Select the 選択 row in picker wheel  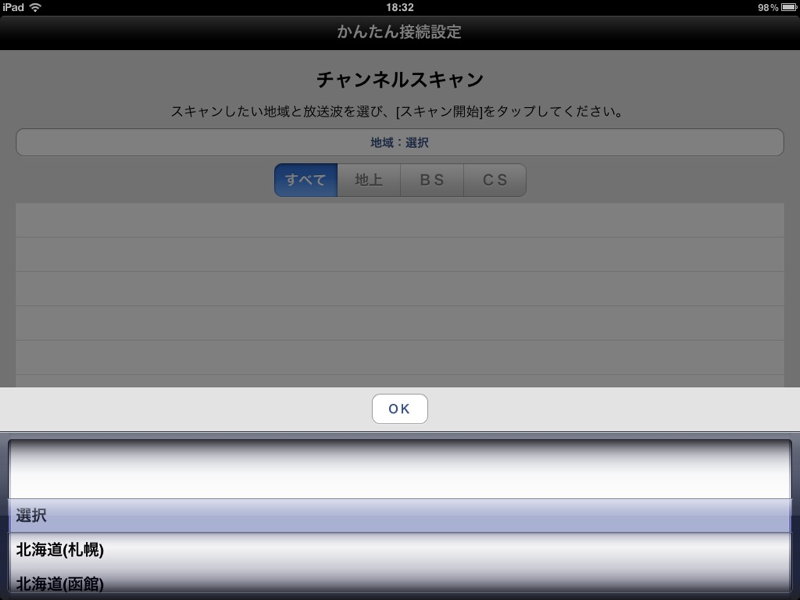tap(399, 516)
